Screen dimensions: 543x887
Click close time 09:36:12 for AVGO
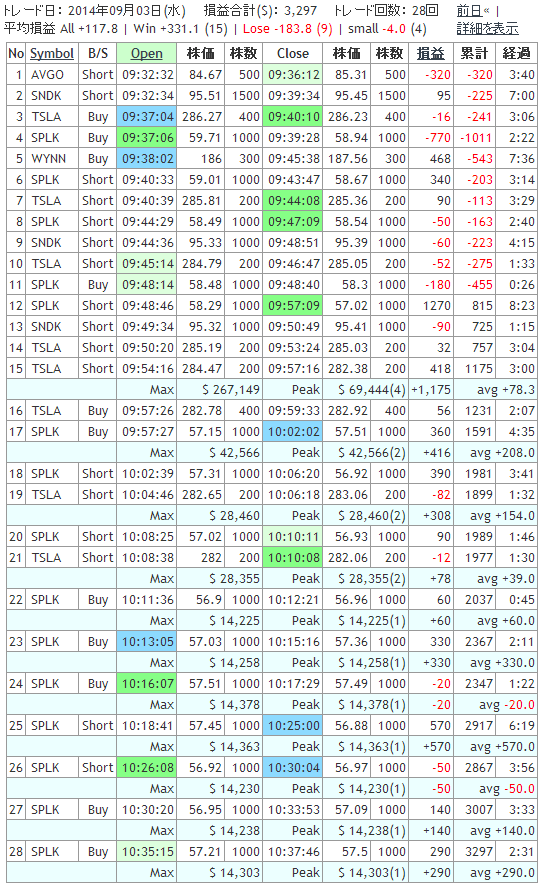(x=293, y=75)
